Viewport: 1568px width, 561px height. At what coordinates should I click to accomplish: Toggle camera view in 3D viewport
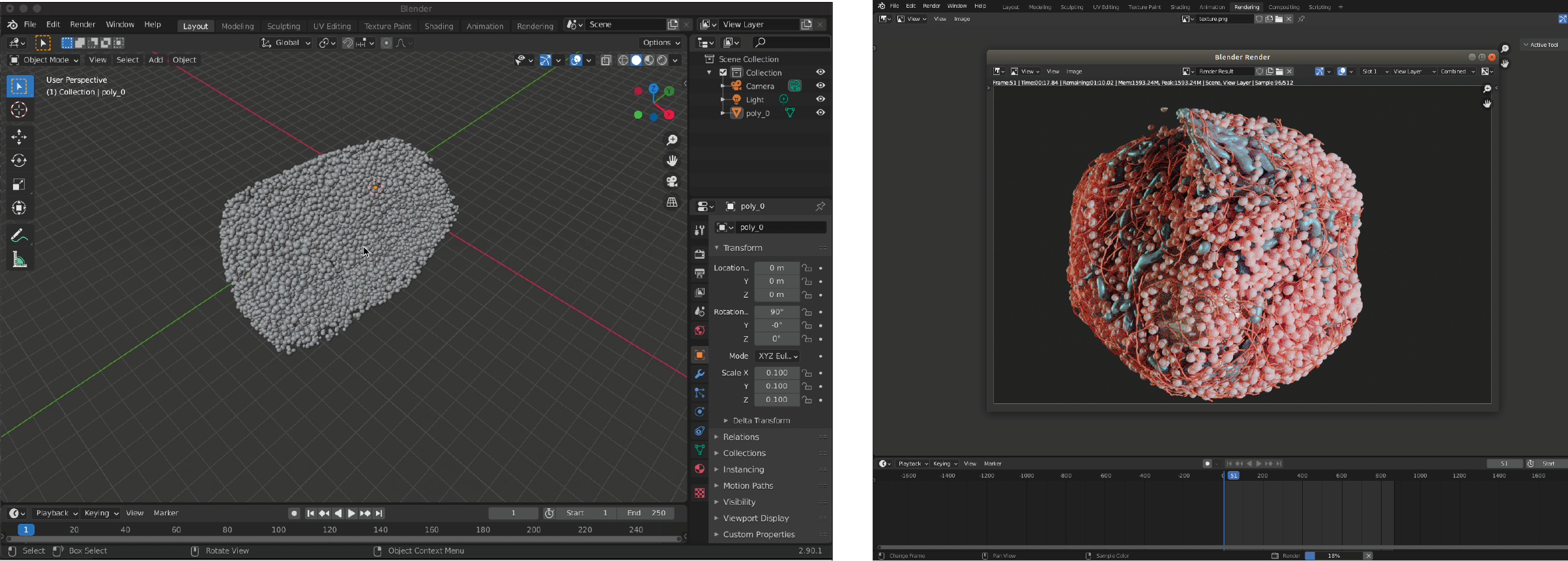pos(672,181)
